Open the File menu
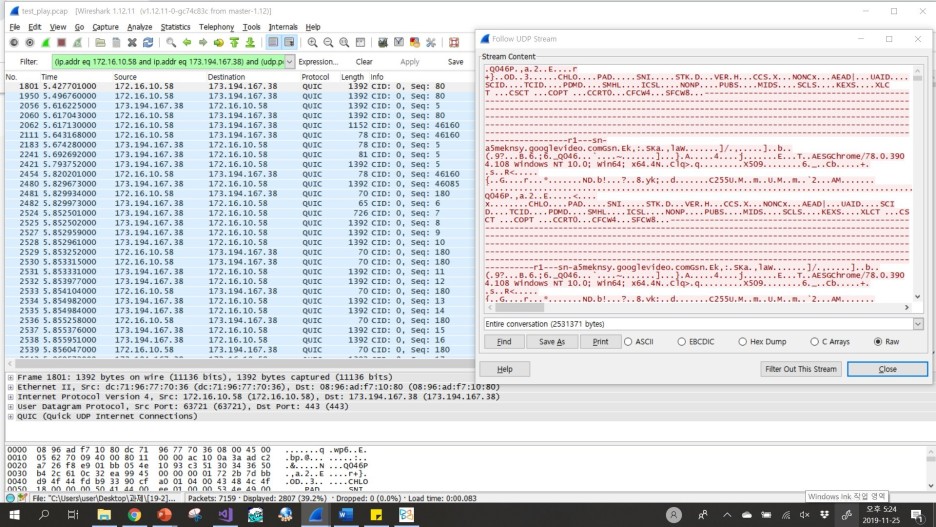This screenshot has width=936, height=527. click(x=14, y=27)
